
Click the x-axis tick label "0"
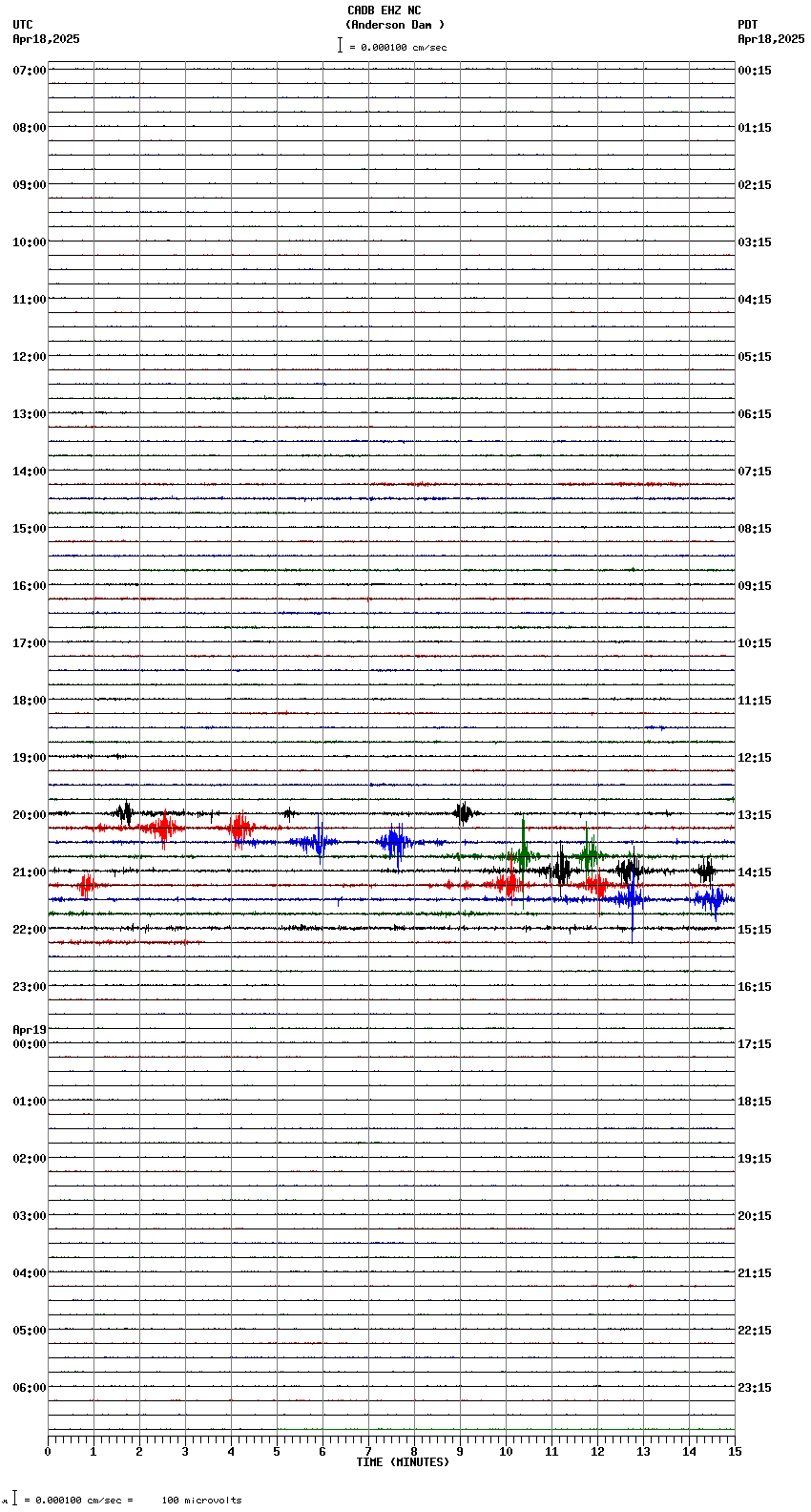(48, 1452)
